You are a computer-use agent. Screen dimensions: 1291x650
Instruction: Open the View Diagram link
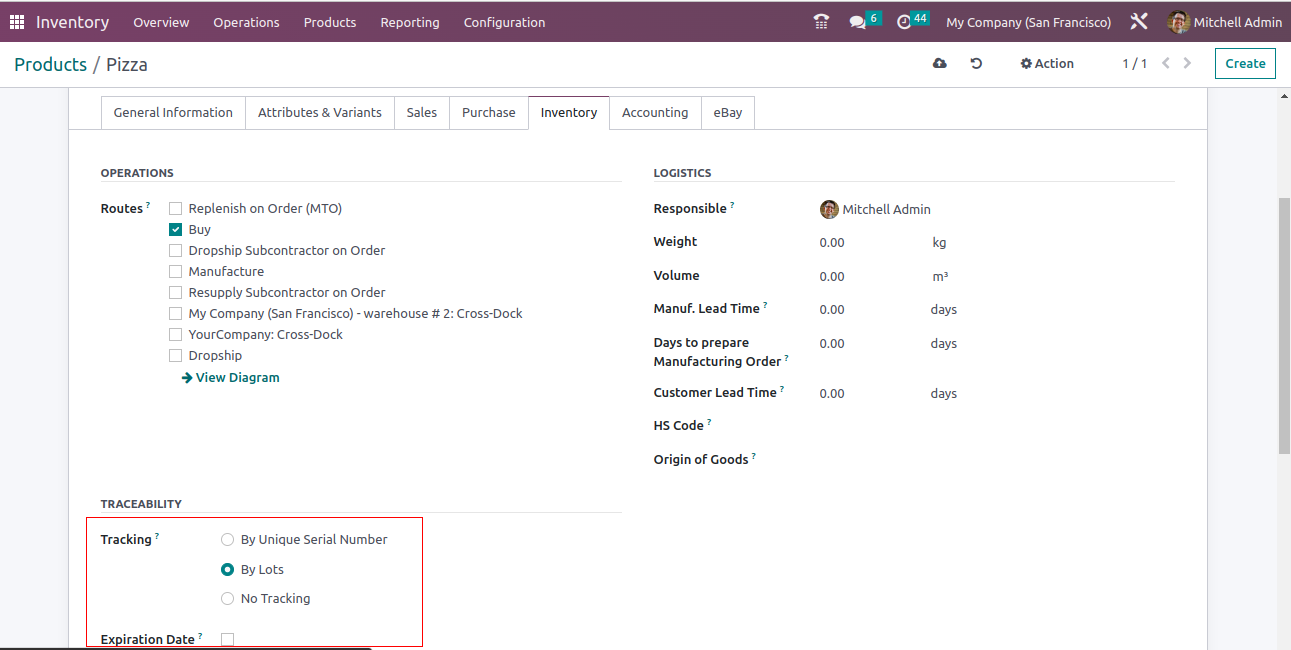pyautogui.click(x=231, y=378)
